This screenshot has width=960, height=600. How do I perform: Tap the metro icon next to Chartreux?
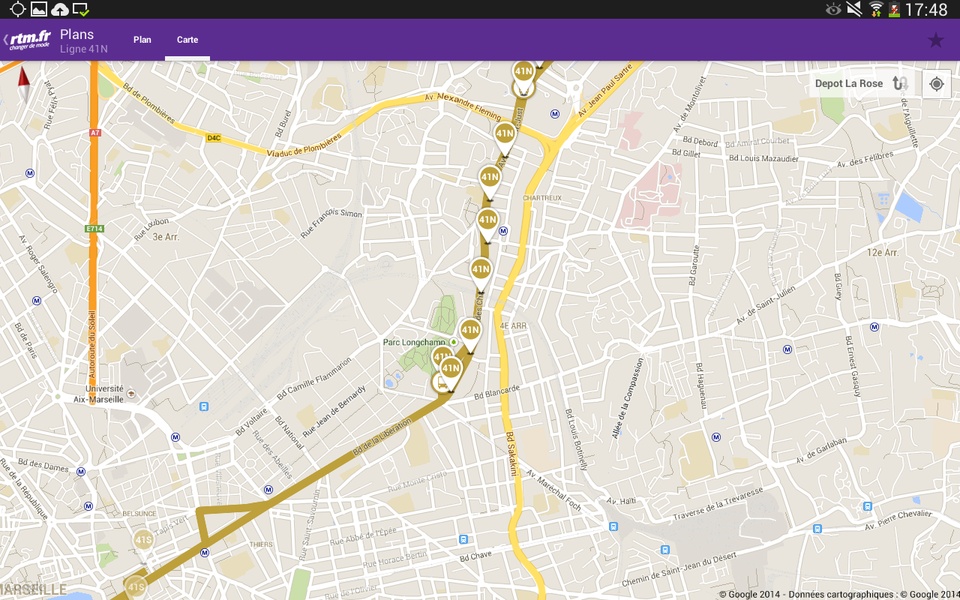point(503,231)
